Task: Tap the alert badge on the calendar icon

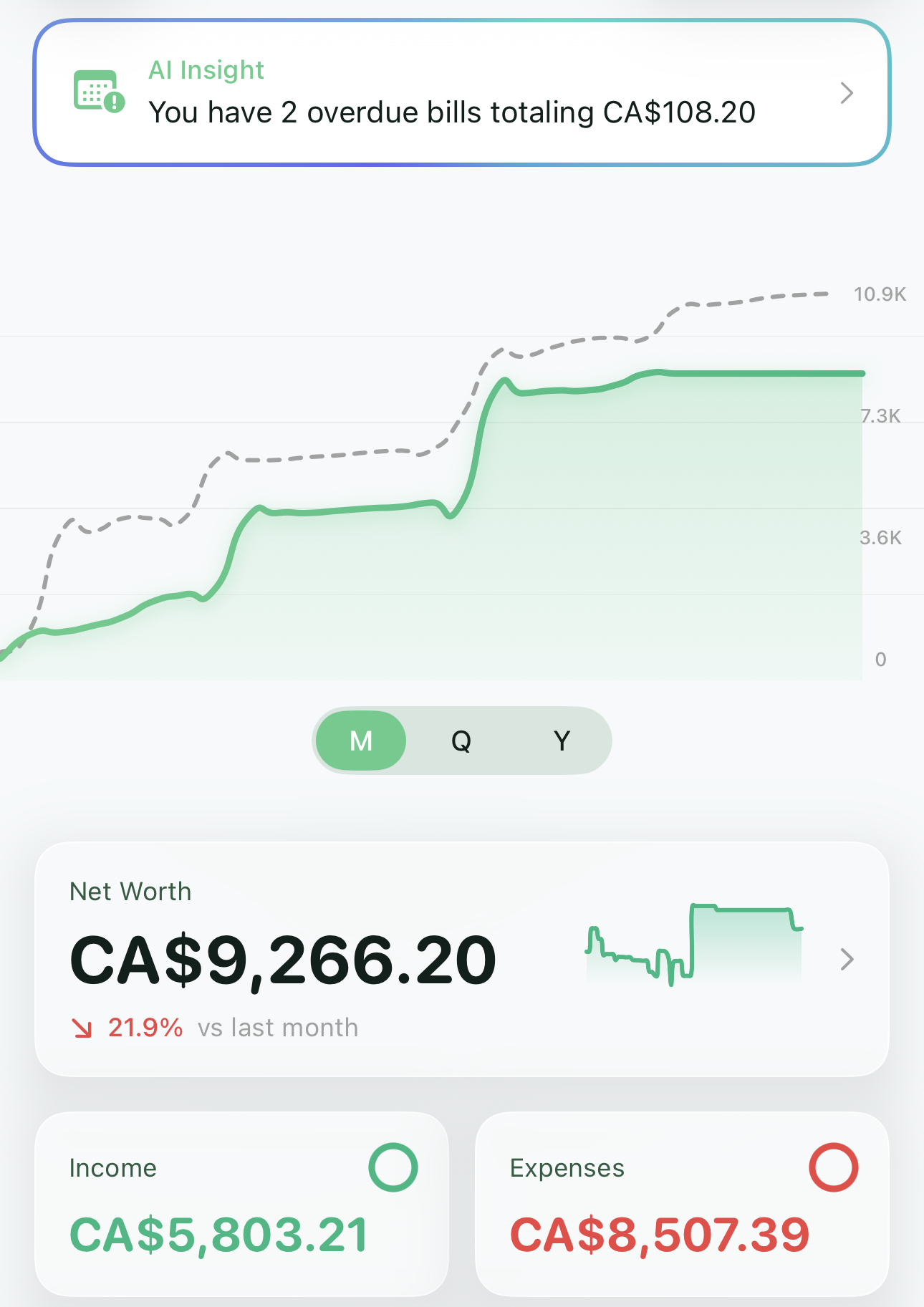Action: tap(115, 103)
